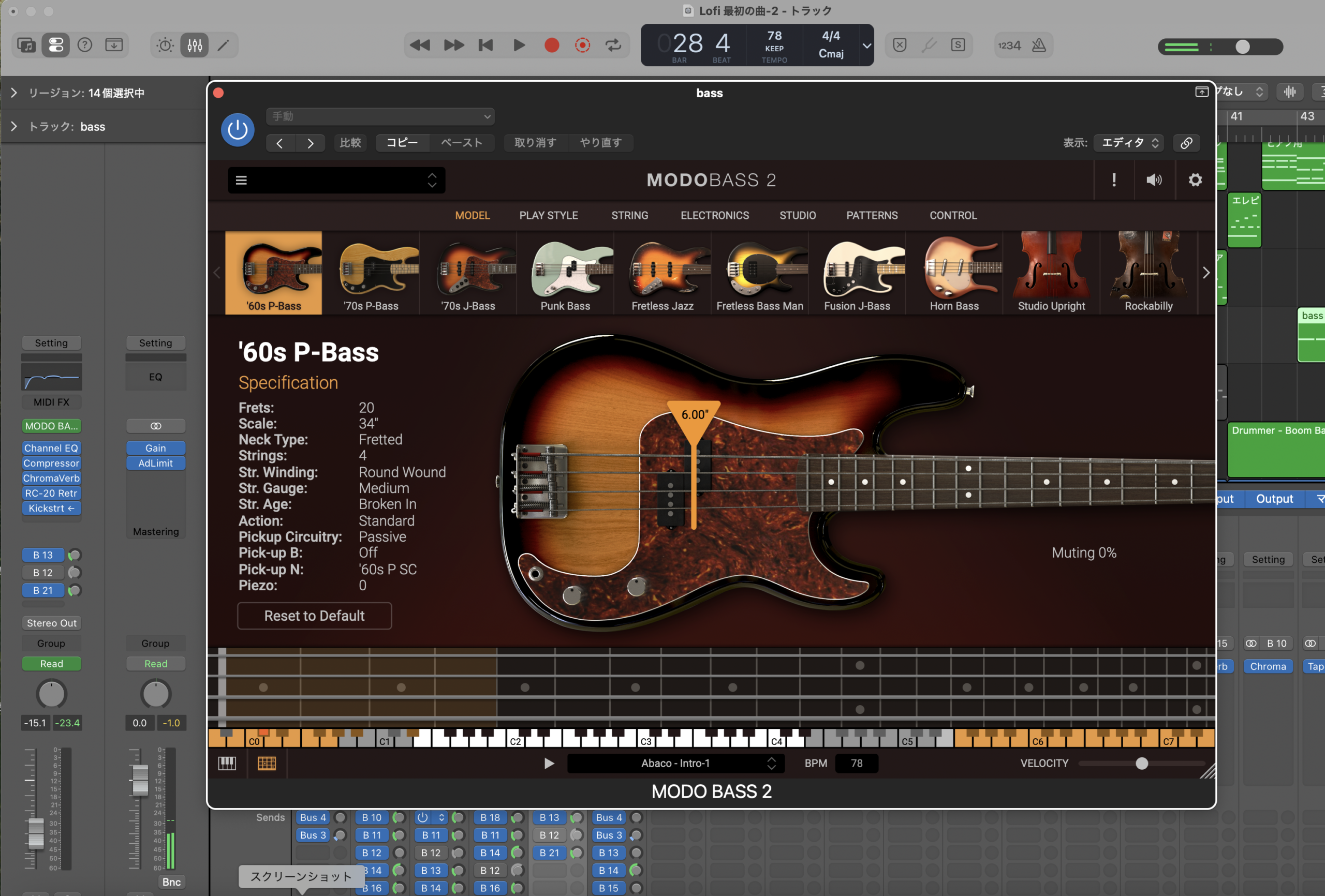
Task: Show the Smart Controls dial icon
Action: (x=165, y=45)
